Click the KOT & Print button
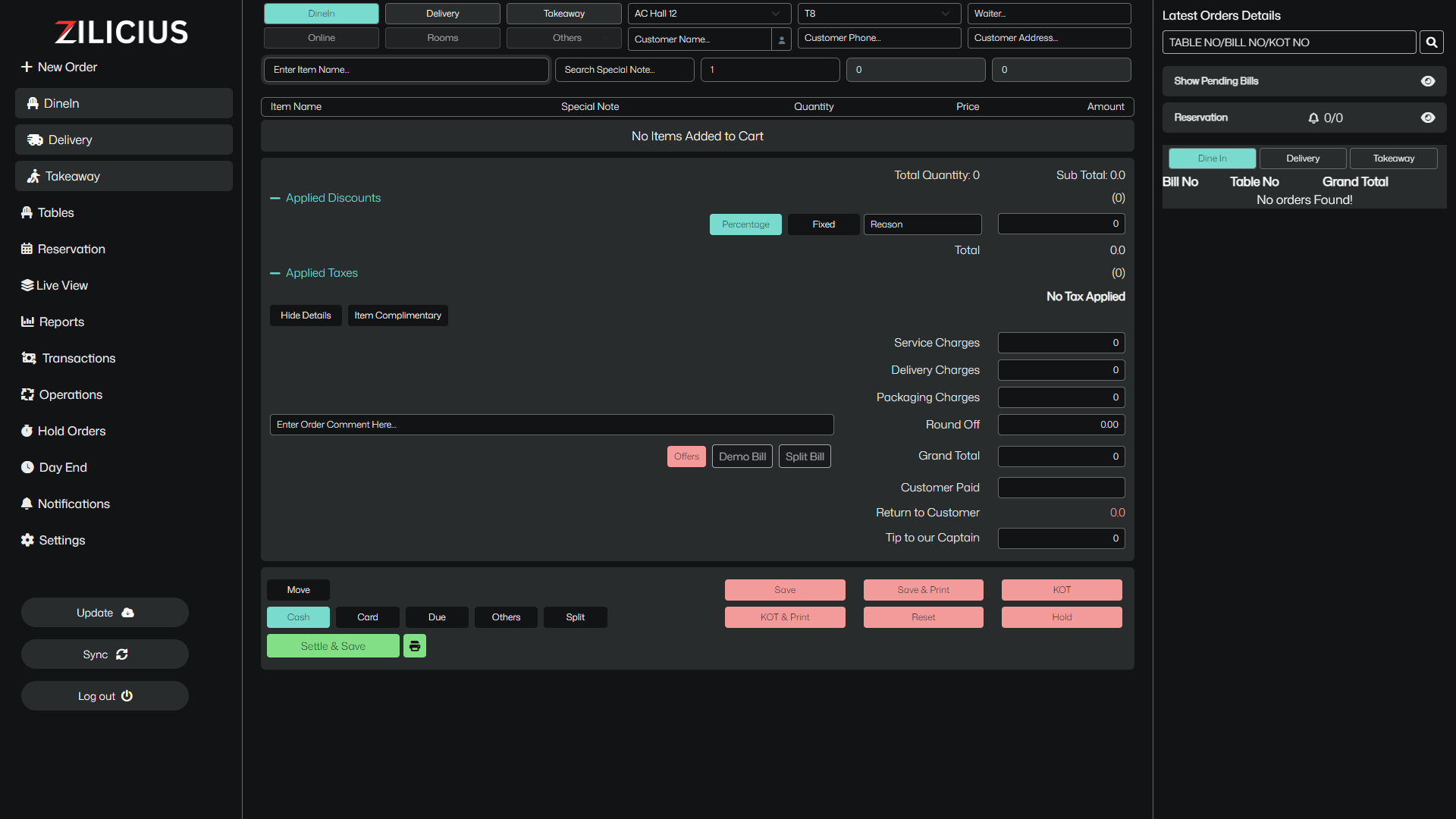 pyautogui.click(x=785, y=617)
